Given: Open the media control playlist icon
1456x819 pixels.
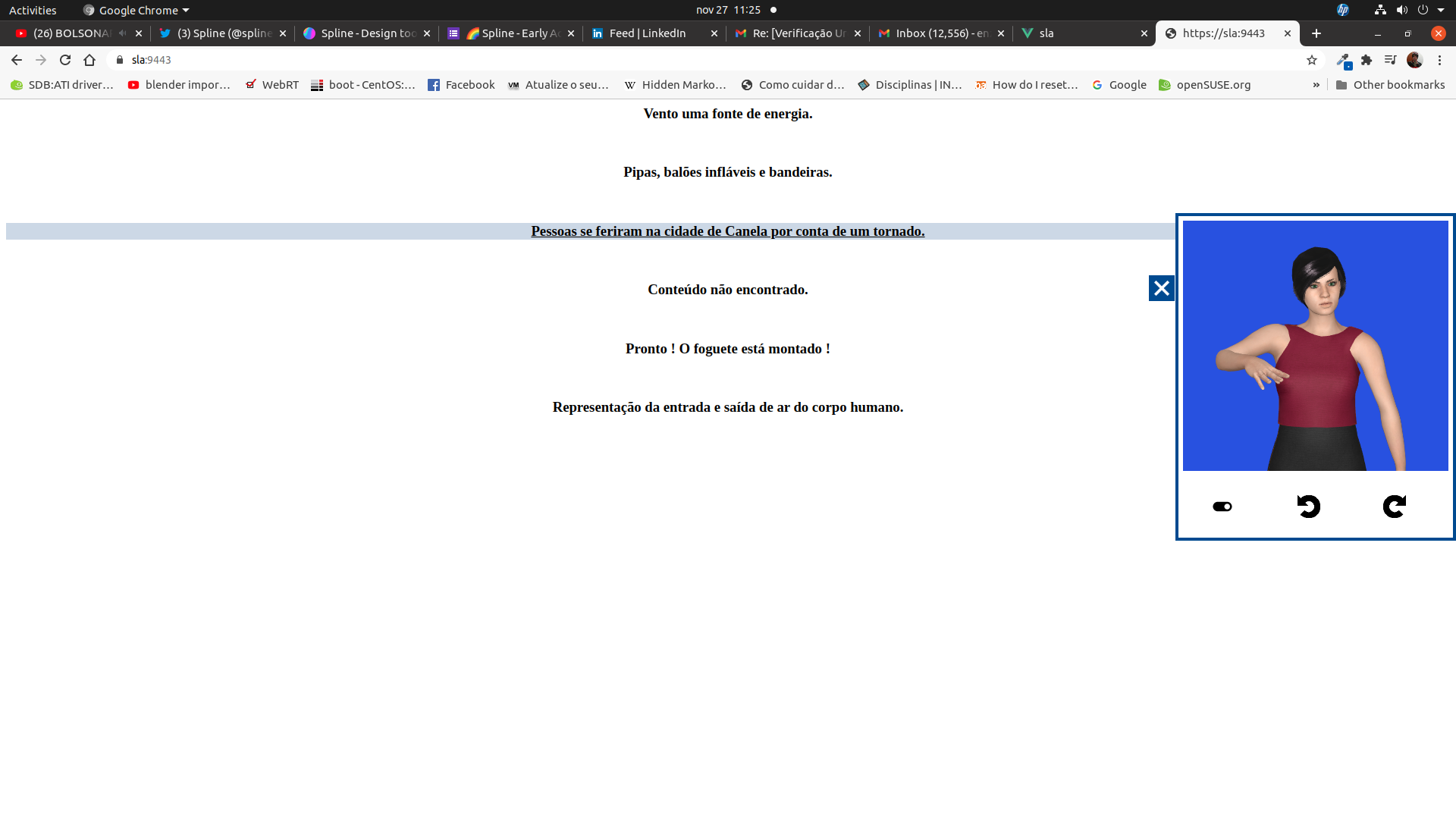Looking at the screenshot, I should point(1390,60).
